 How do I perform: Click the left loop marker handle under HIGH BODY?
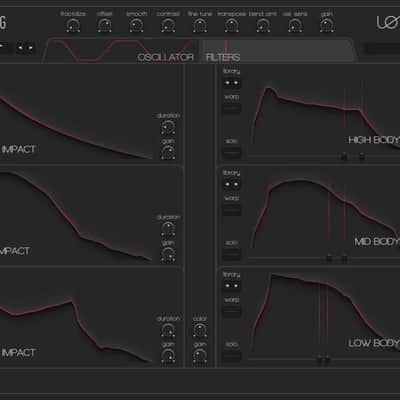[x=344, y=156]
